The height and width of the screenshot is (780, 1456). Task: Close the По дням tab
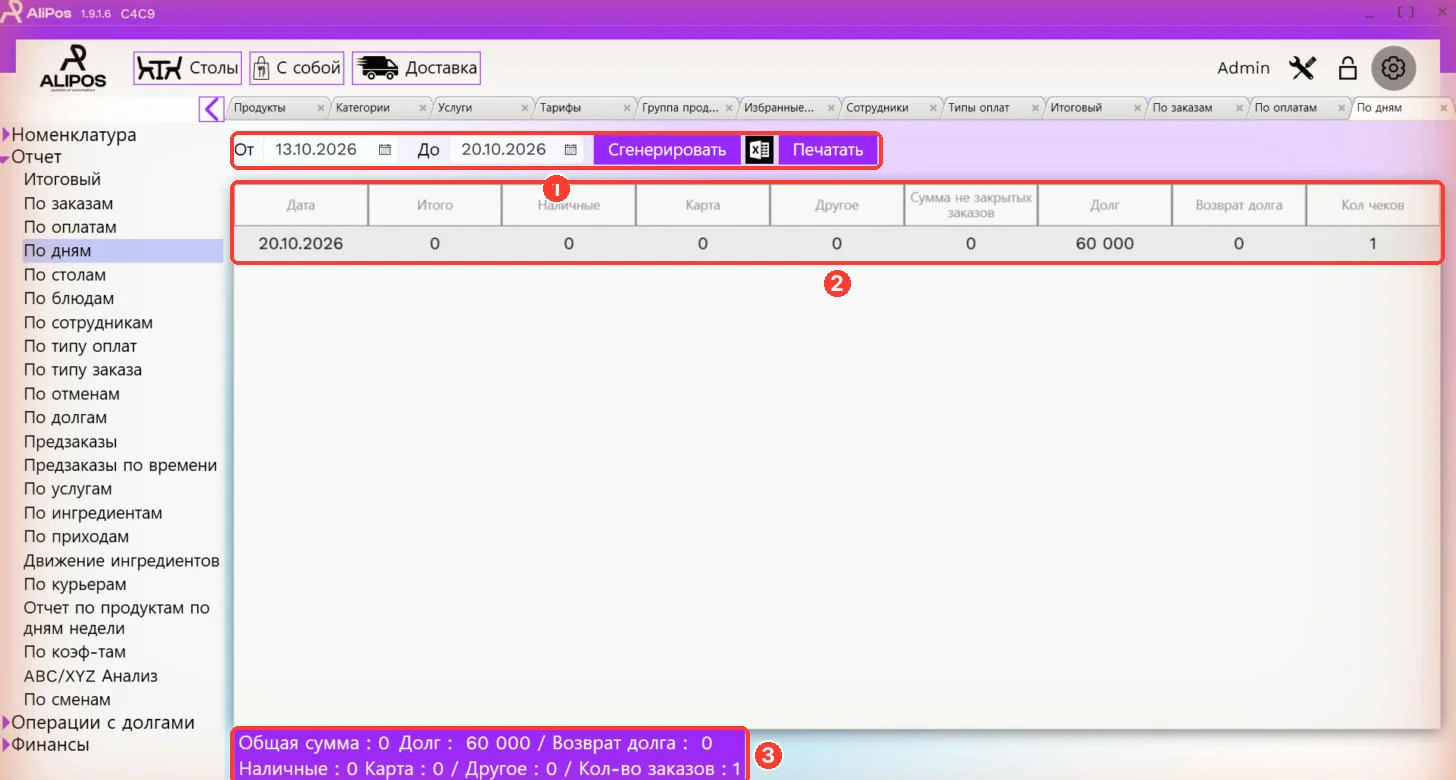pyautogui.click(x=1443, y=108)
